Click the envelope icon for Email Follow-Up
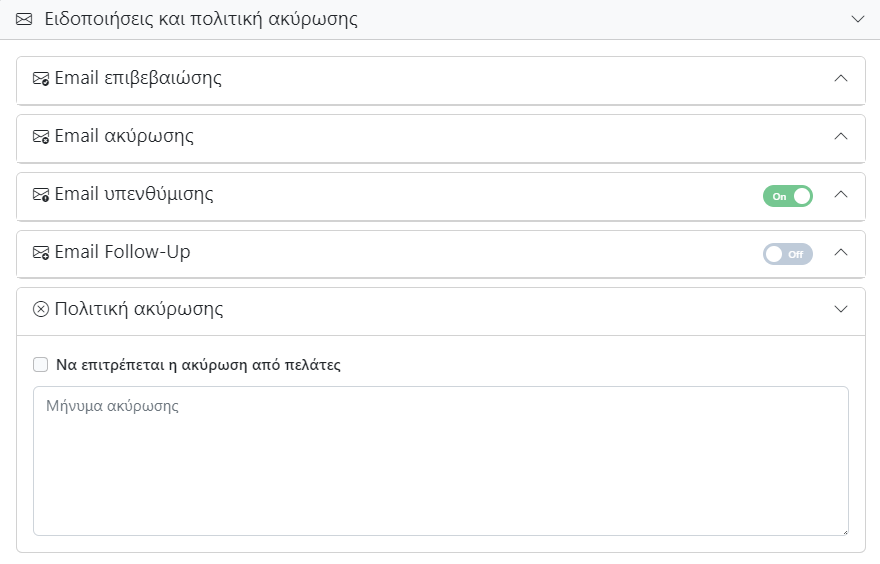The image size is (880, 564). point(41,253)
